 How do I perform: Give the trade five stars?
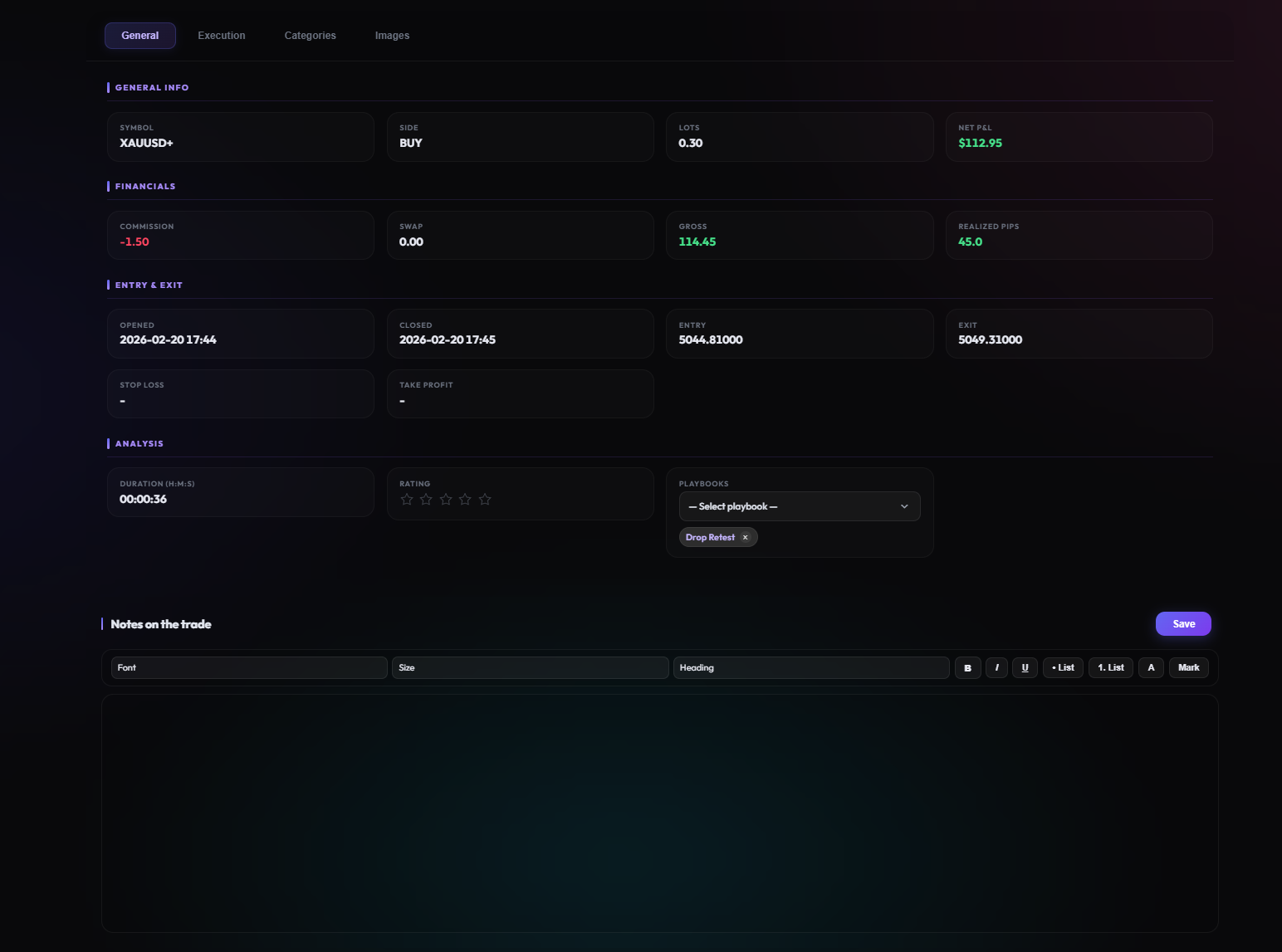485,500
